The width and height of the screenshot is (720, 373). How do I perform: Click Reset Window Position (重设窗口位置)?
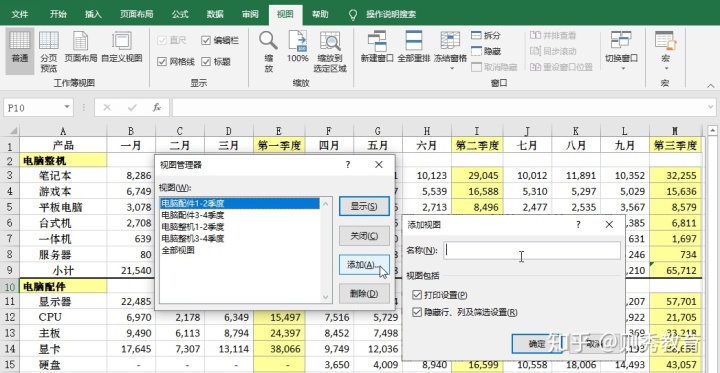pos(561,67)
